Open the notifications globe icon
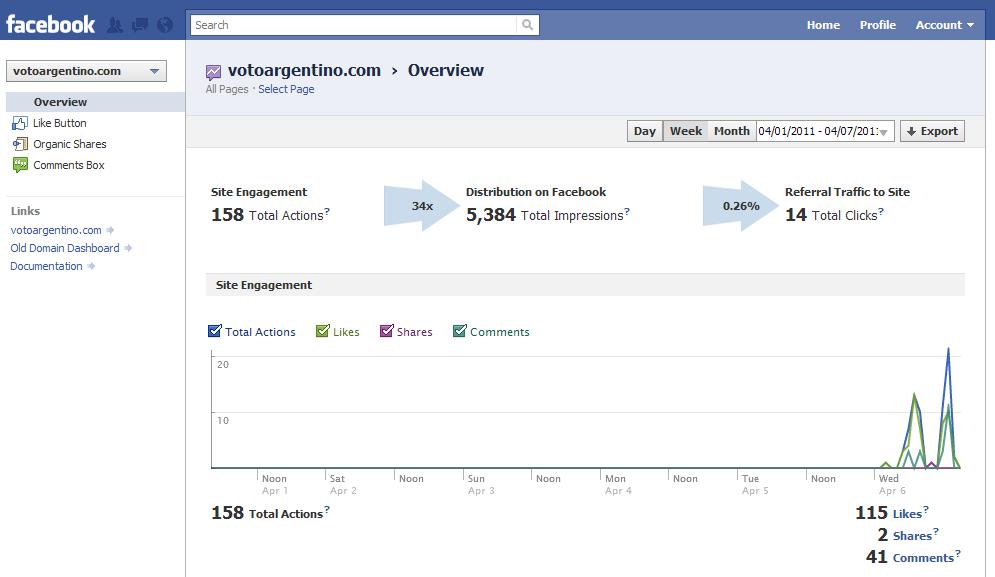Image resolution: width=995 pixels, height=577 pixels. pyautogui.click(x=165, y=25)
